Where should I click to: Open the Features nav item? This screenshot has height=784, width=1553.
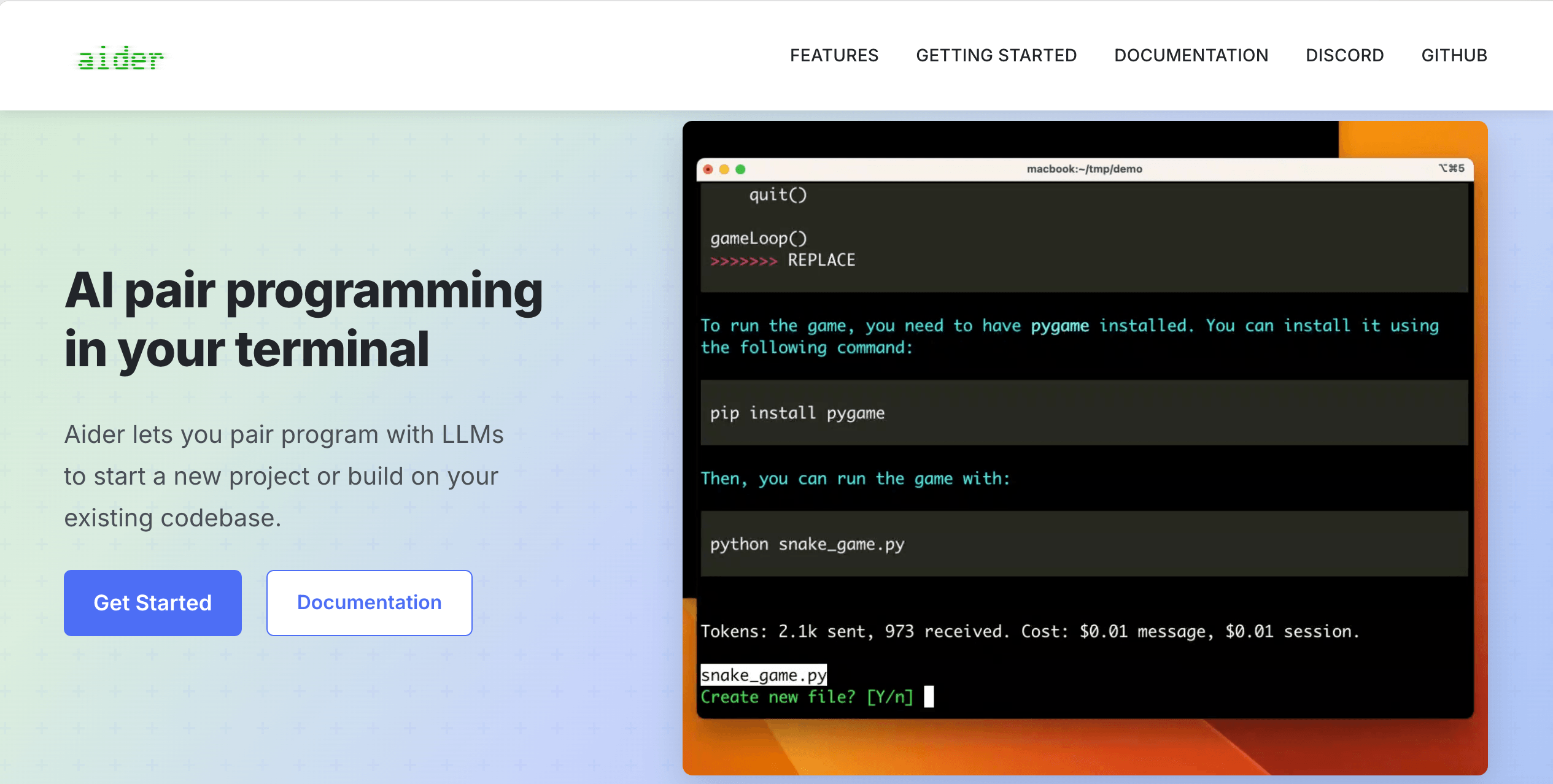834,55
